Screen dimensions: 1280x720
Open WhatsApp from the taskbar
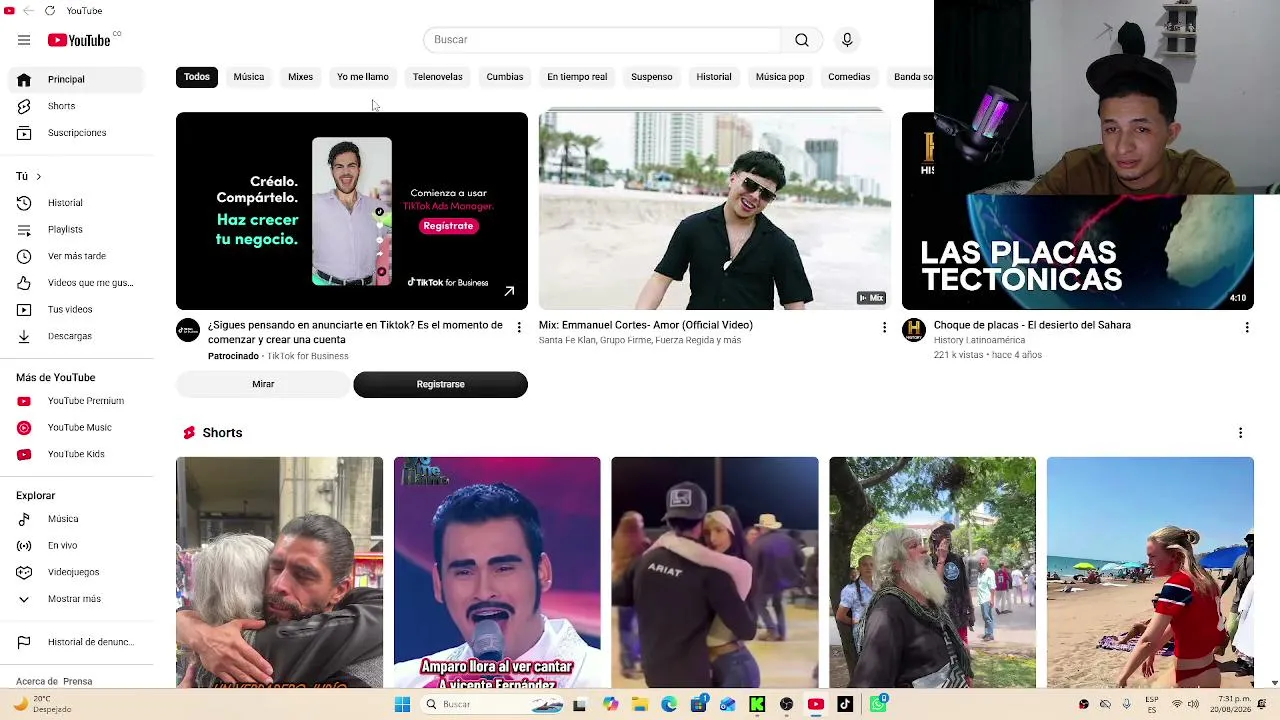click(x=878, y=704)
